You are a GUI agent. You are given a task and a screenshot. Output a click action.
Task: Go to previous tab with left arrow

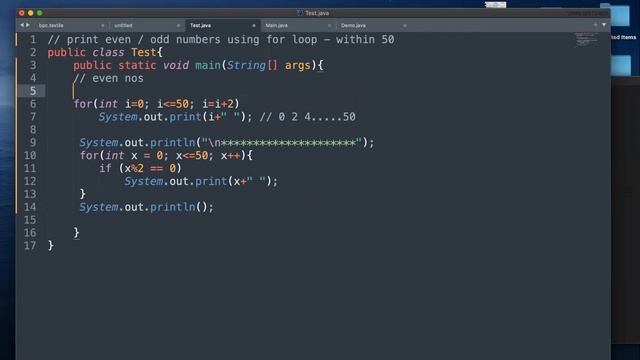22,25
